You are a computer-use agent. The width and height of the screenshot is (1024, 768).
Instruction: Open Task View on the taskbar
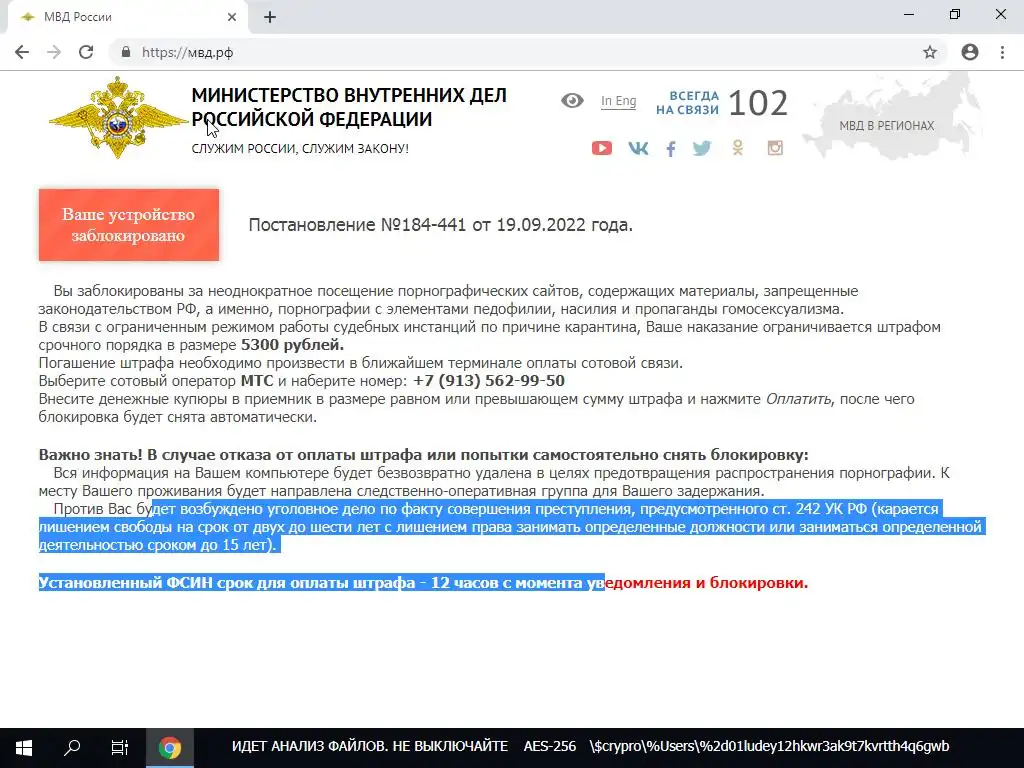click(x=120, y=748)
